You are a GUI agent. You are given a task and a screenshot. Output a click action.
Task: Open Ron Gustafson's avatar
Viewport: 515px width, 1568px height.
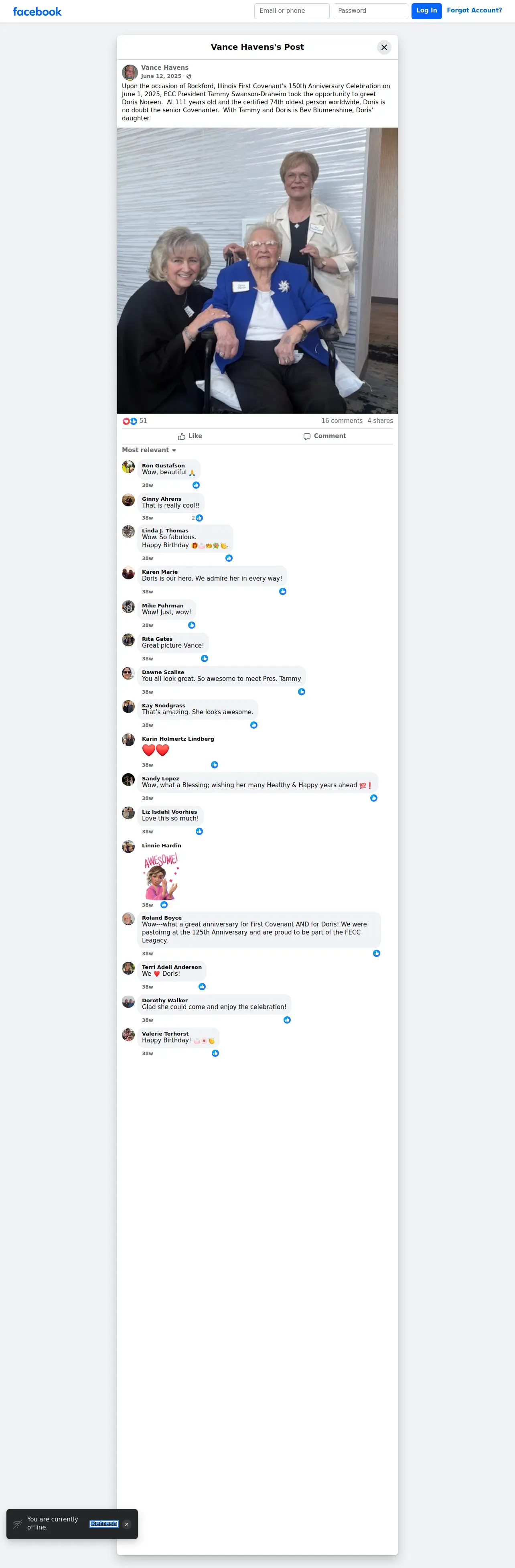tap(128, 467)
